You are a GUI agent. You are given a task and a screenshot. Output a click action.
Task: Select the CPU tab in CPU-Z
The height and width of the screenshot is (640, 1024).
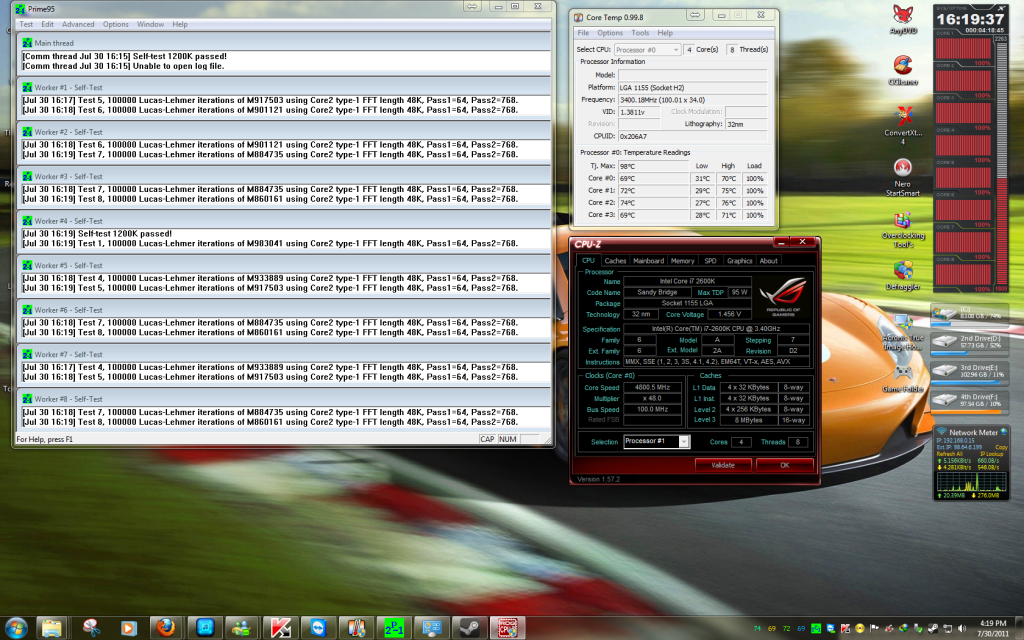(588, 261)
